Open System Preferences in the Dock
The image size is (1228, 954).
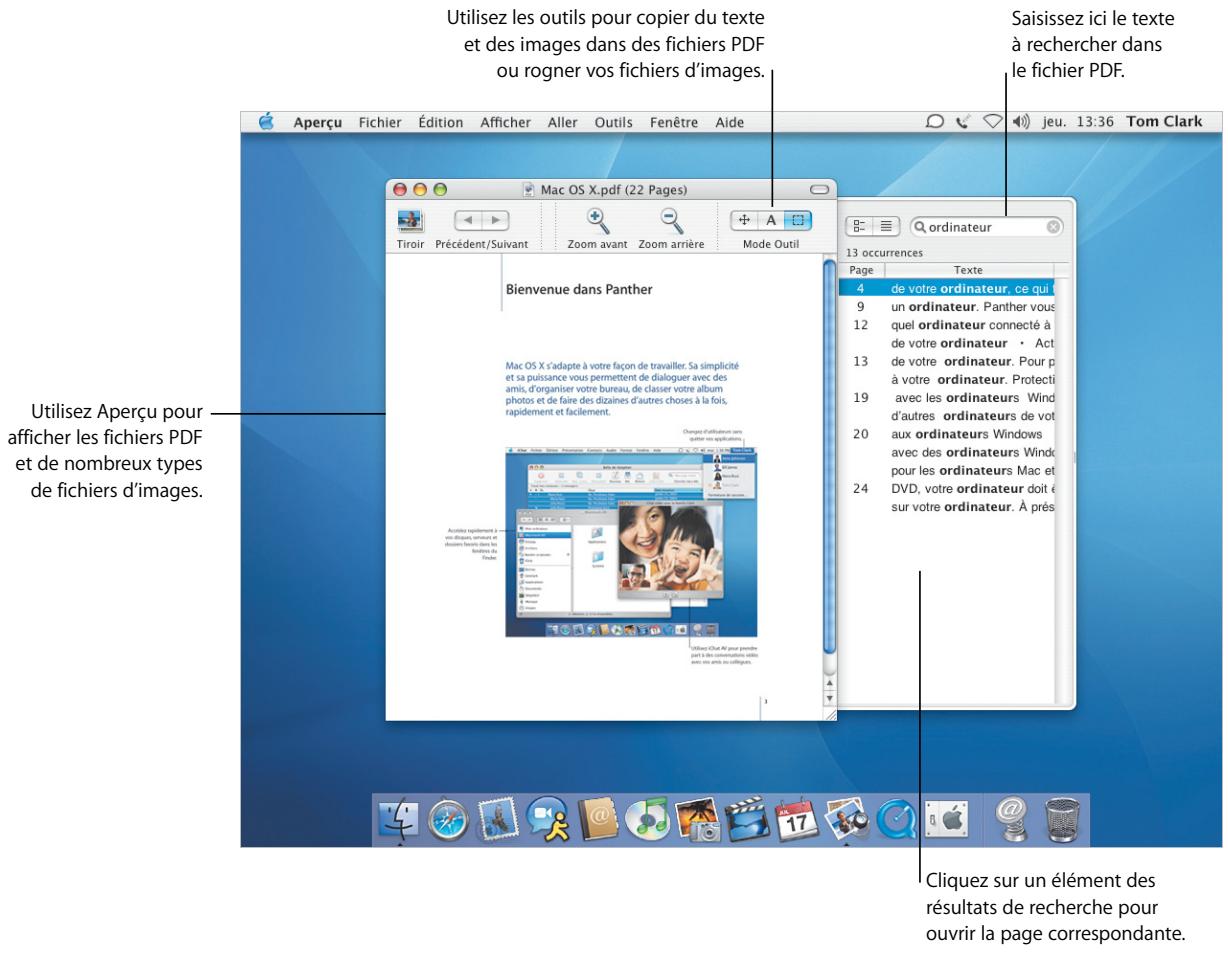point(945,820)
